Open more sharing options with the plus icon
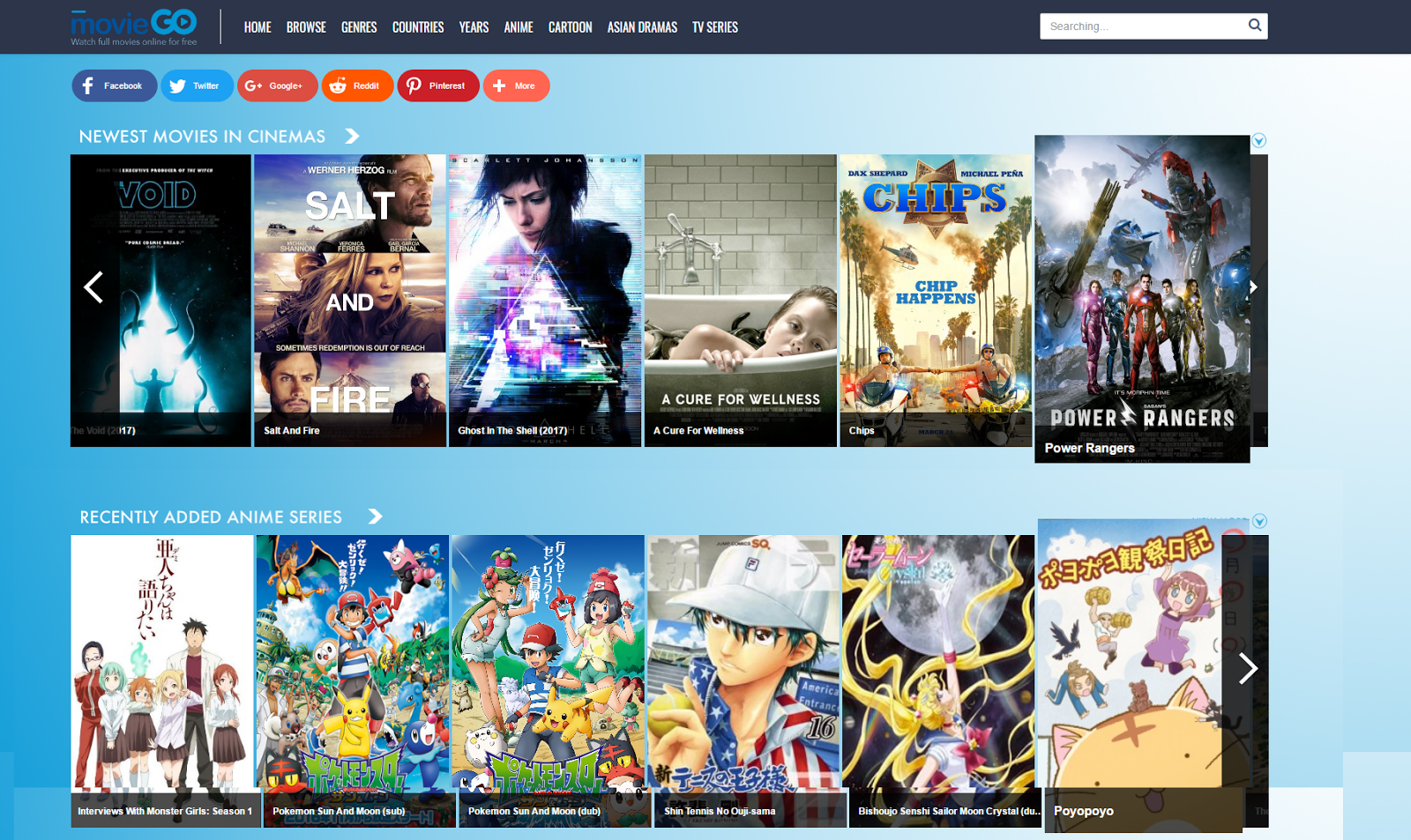 tap(498, 85)
